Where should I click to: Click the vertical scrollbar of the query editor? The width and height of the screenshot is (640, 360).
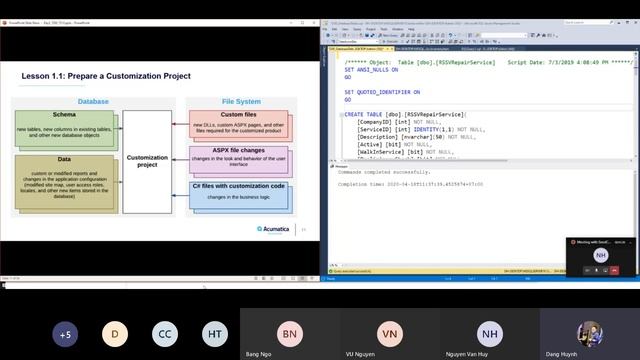coord(636,104)
